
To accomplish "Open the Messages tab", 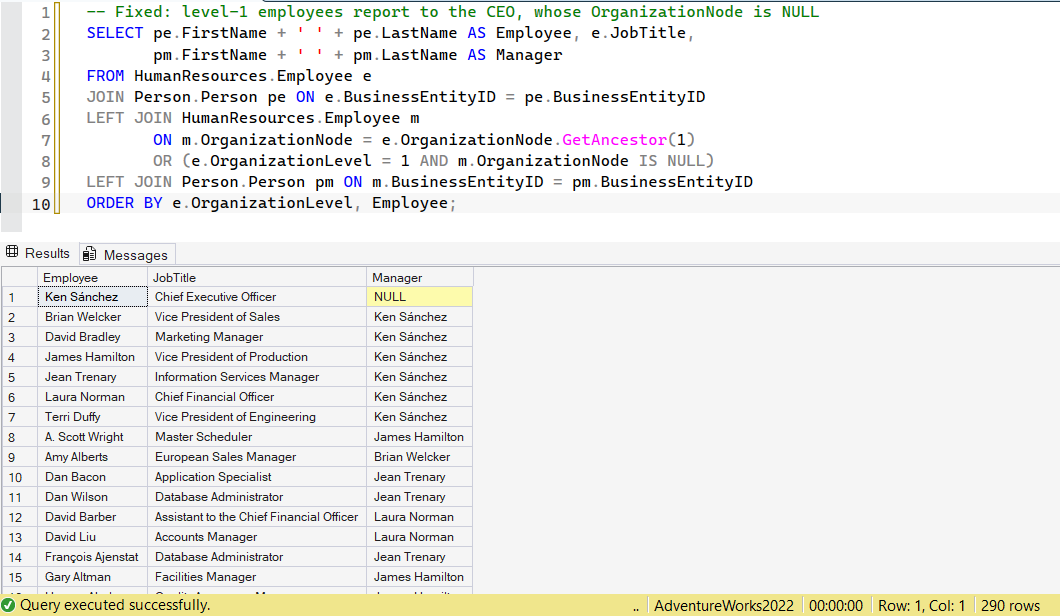I will tap(127, 254).
